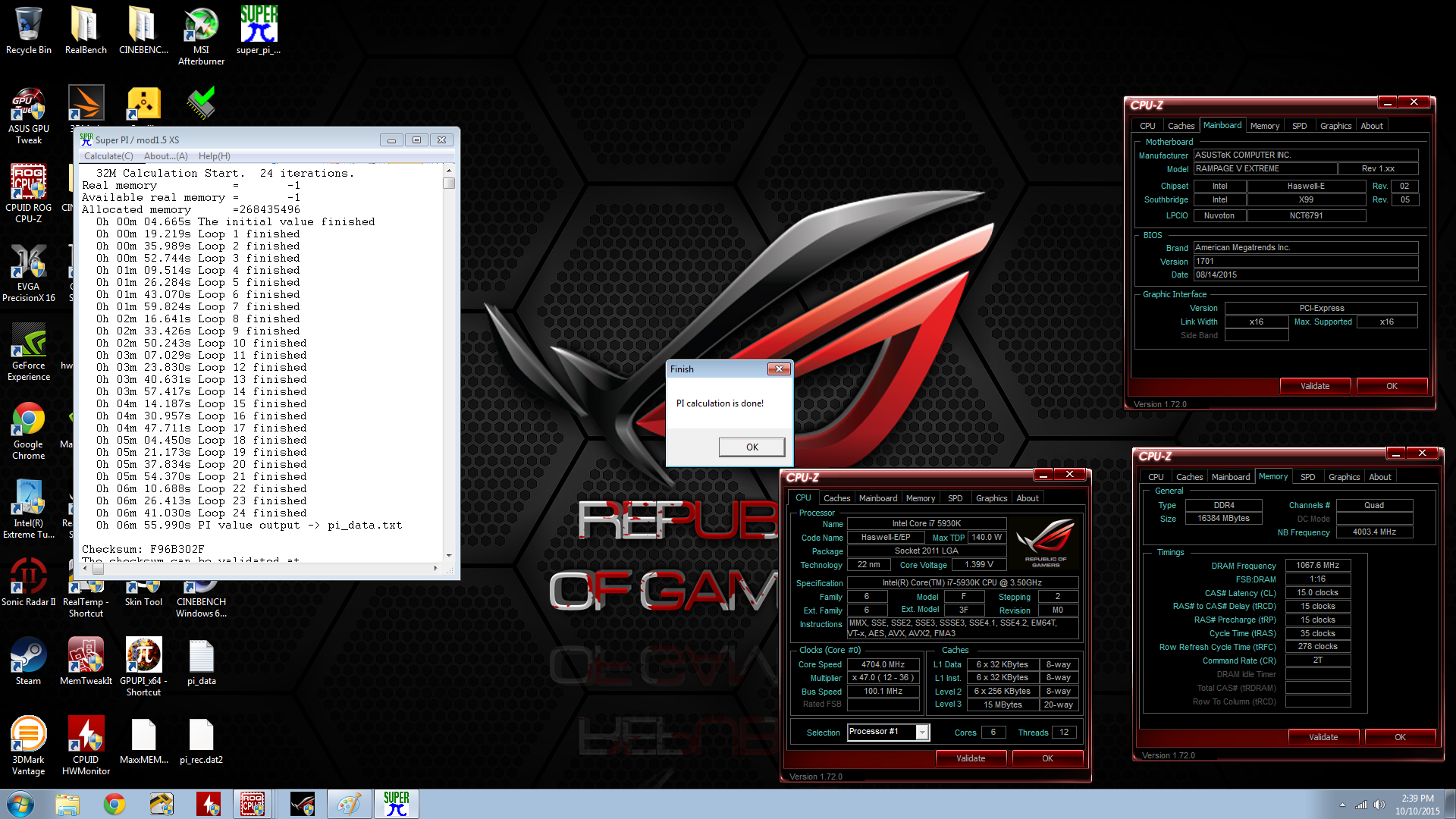Switch to CPU tab in Mainboard CPU-Z window

[1147, 126]
